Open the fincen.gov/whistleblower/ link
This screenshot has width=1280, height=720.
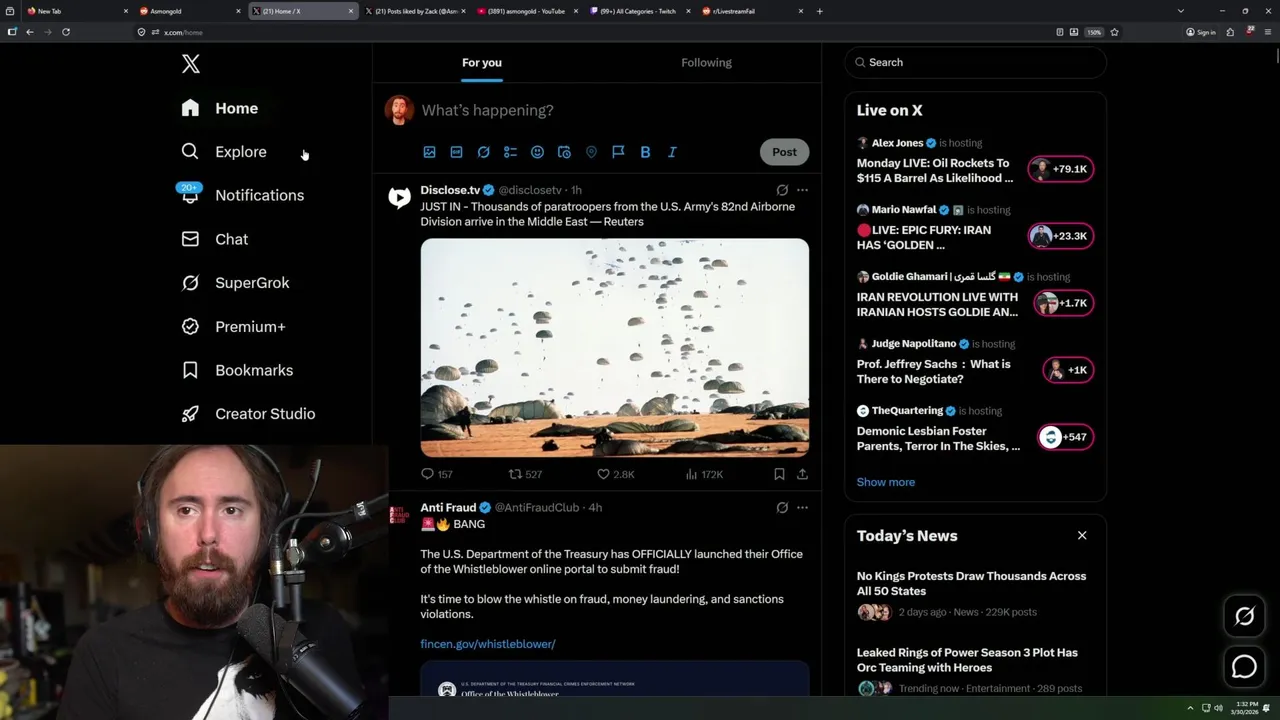(x=488, y=644)
